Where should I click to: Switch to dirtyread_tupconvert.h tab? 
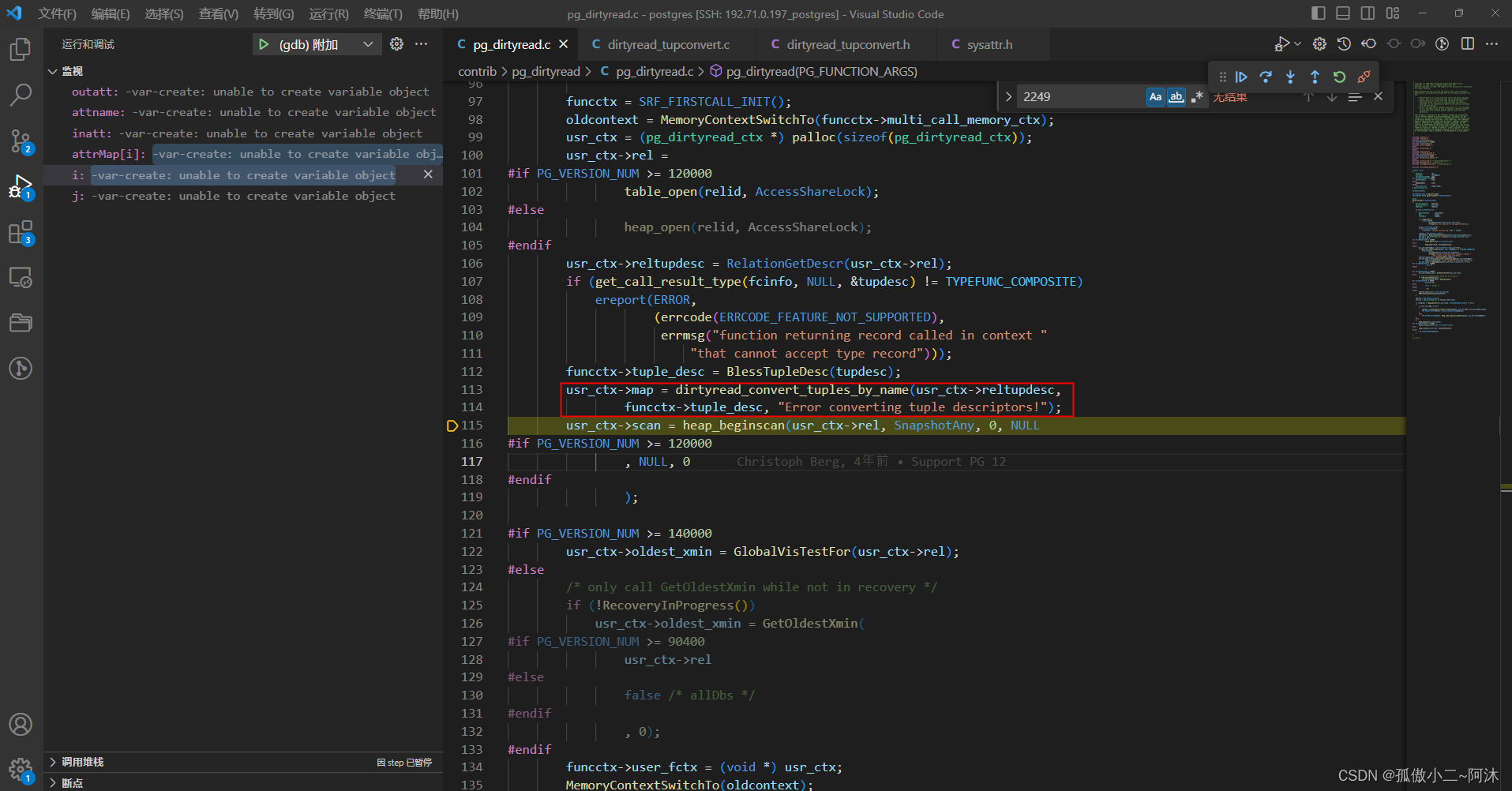[x=848, y=44]
